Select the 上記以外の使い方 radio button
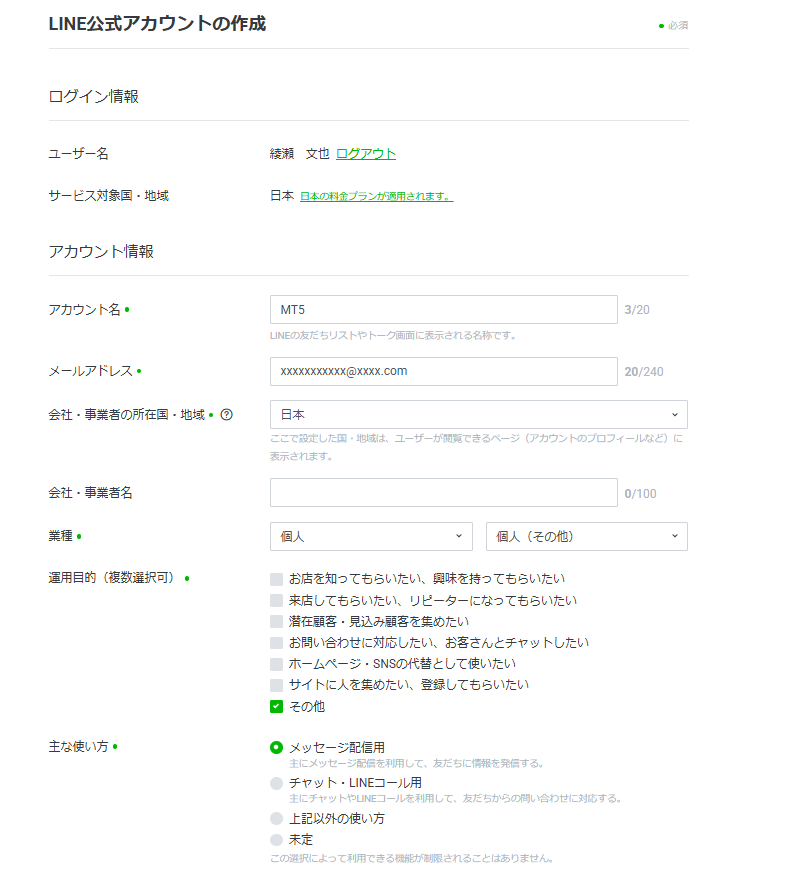This screenshot has height=891, width=800. point(277,818)
